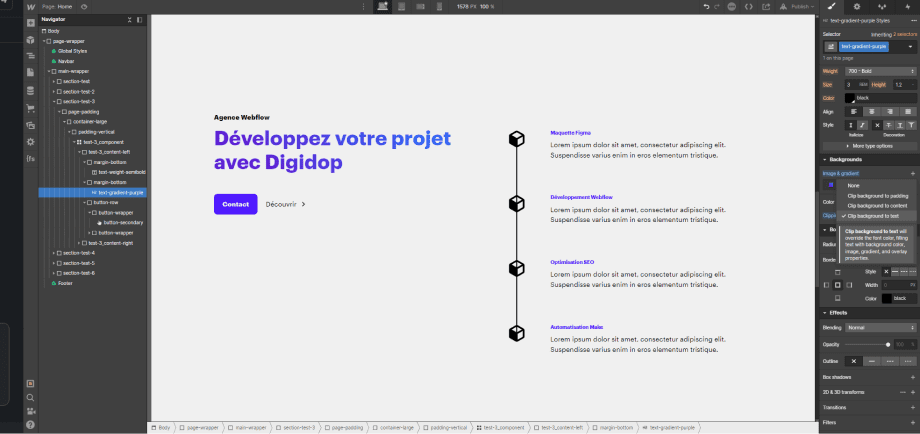Open the CMS collections panel
The height and width of the screenshot is (434, 920).
(x=31, y=91)
